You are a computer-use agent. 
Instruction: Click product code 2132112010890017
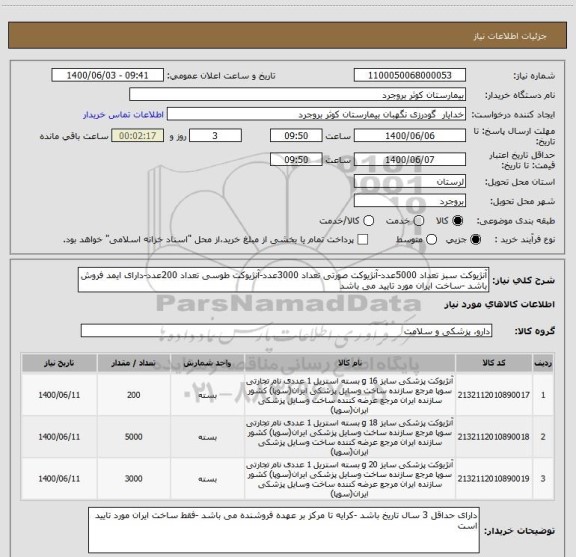(x=493, y=395)
